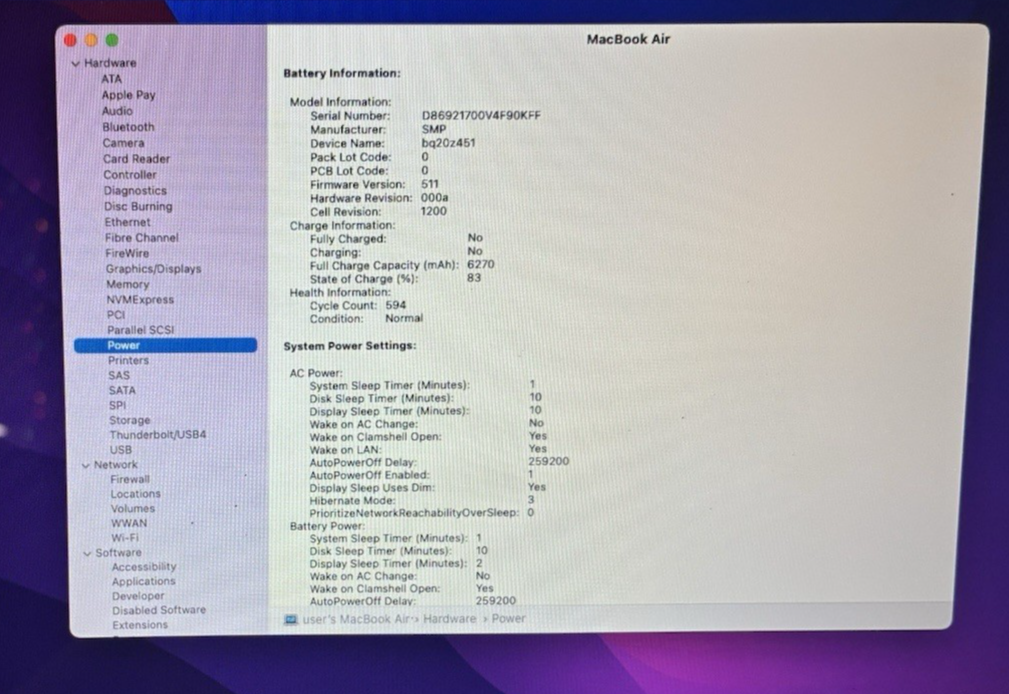Open the Memory hardware category
Viewport: 1009px width, 694px height.
(127, 284)
